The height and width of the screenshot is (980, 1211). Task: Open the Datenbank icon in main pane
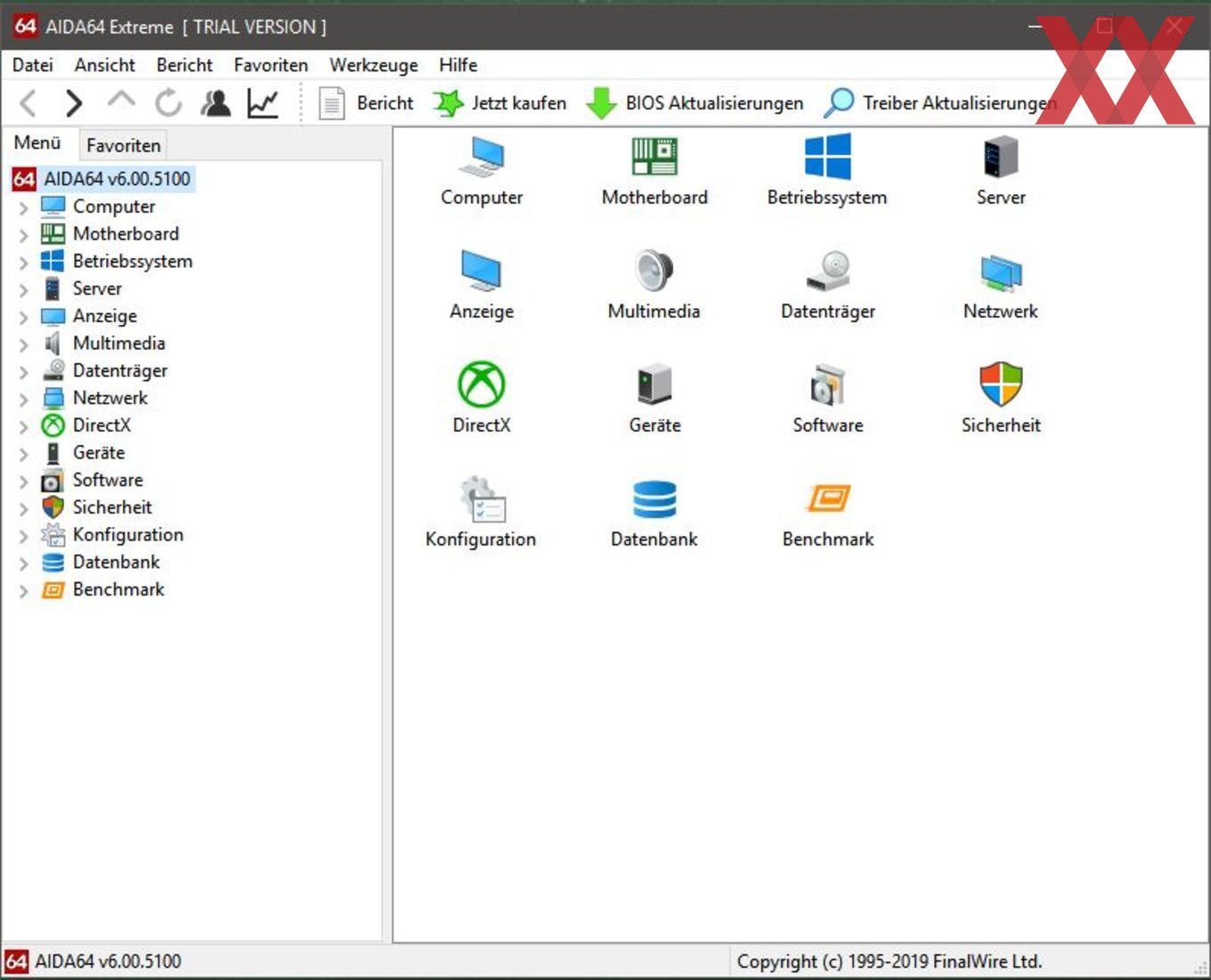point(654,499)
